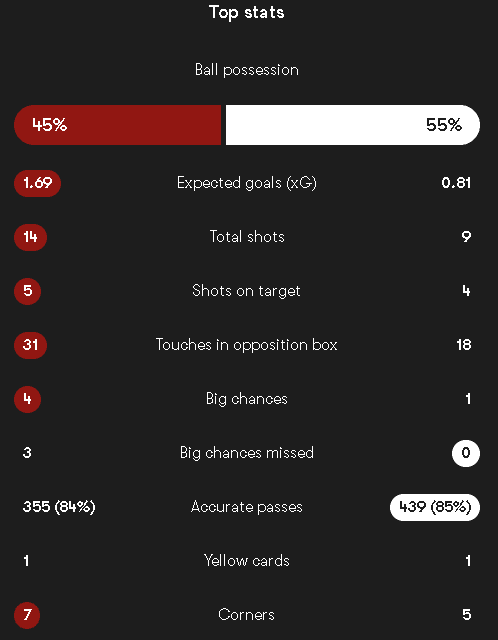Click the red 7 corners badge
Image resolution: width=498 pixels, height=640 pixels.
(27, 615)
